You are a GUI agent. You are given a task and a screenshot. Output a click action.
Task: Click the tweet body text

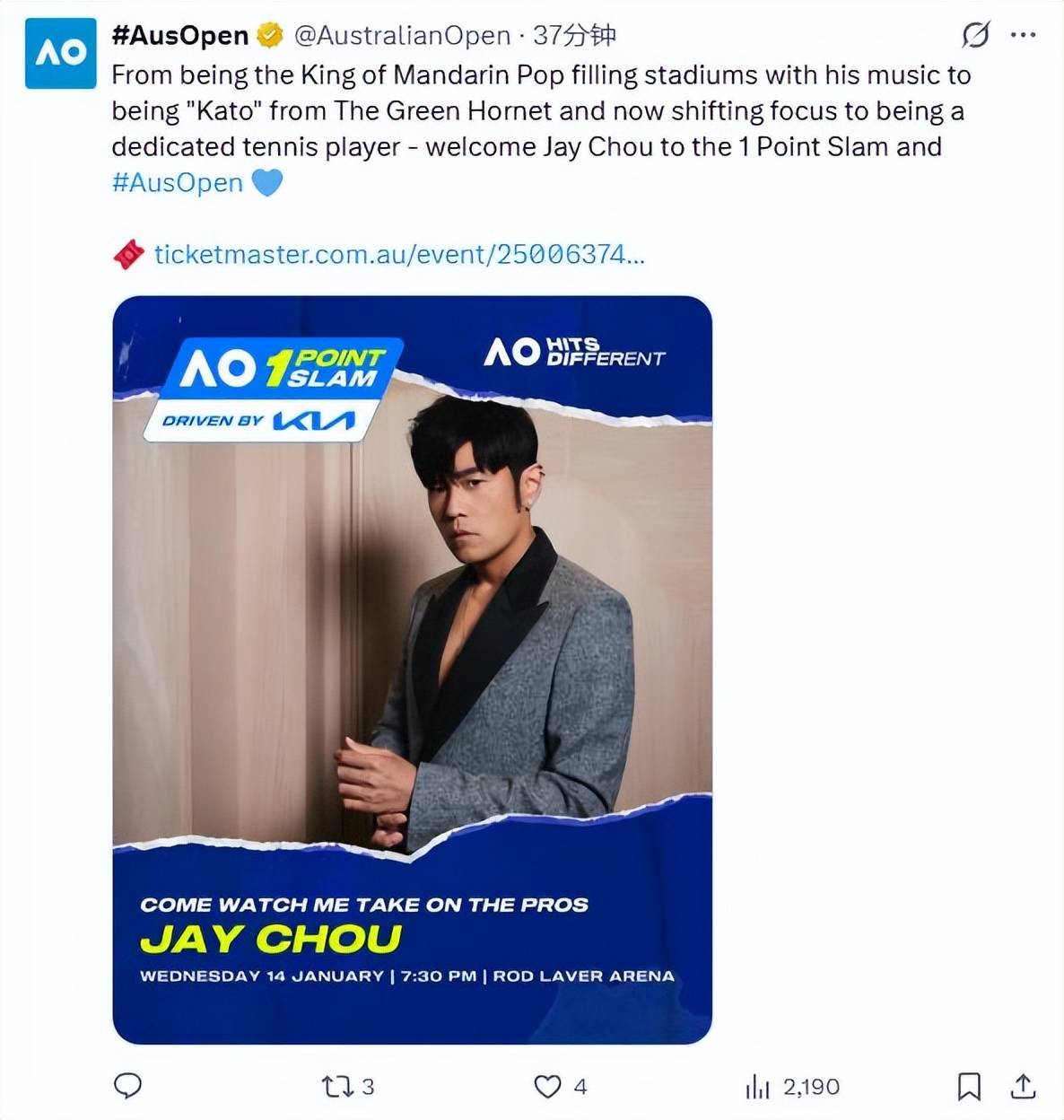pyautogui.click(x=538, y=111)
